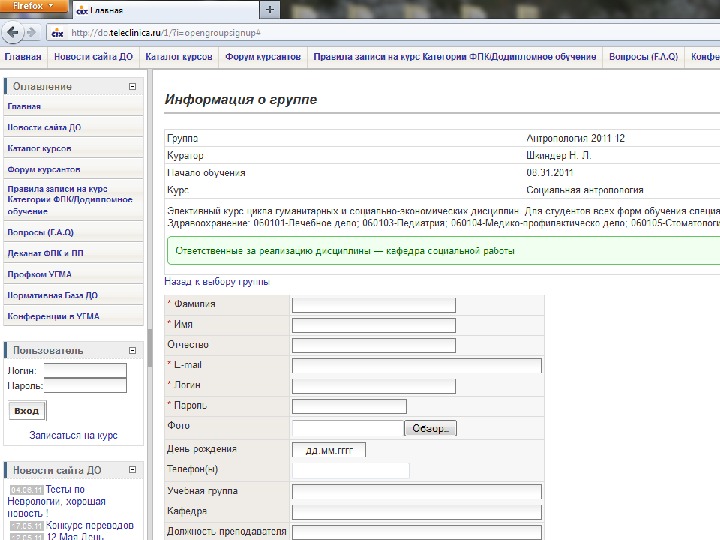Open Вопросы (F.A.Q) in top menu
This screenshot has height=540, width=720.
click(643, 57)
